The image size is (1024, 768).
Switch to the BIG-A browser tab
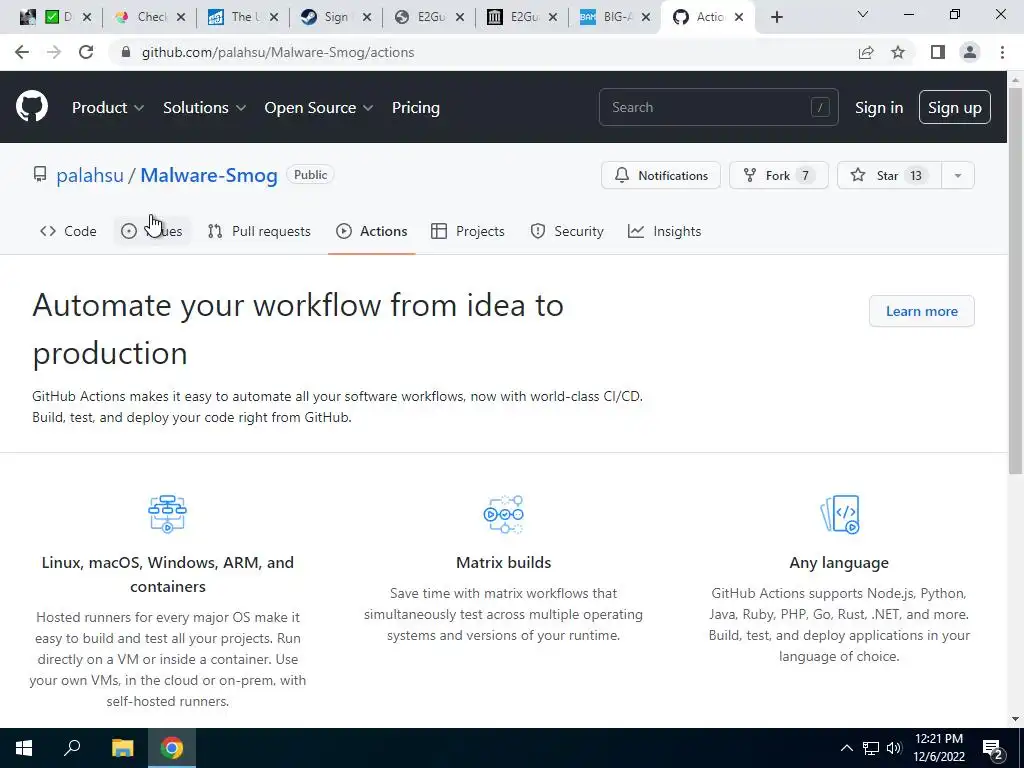point(615,18)
